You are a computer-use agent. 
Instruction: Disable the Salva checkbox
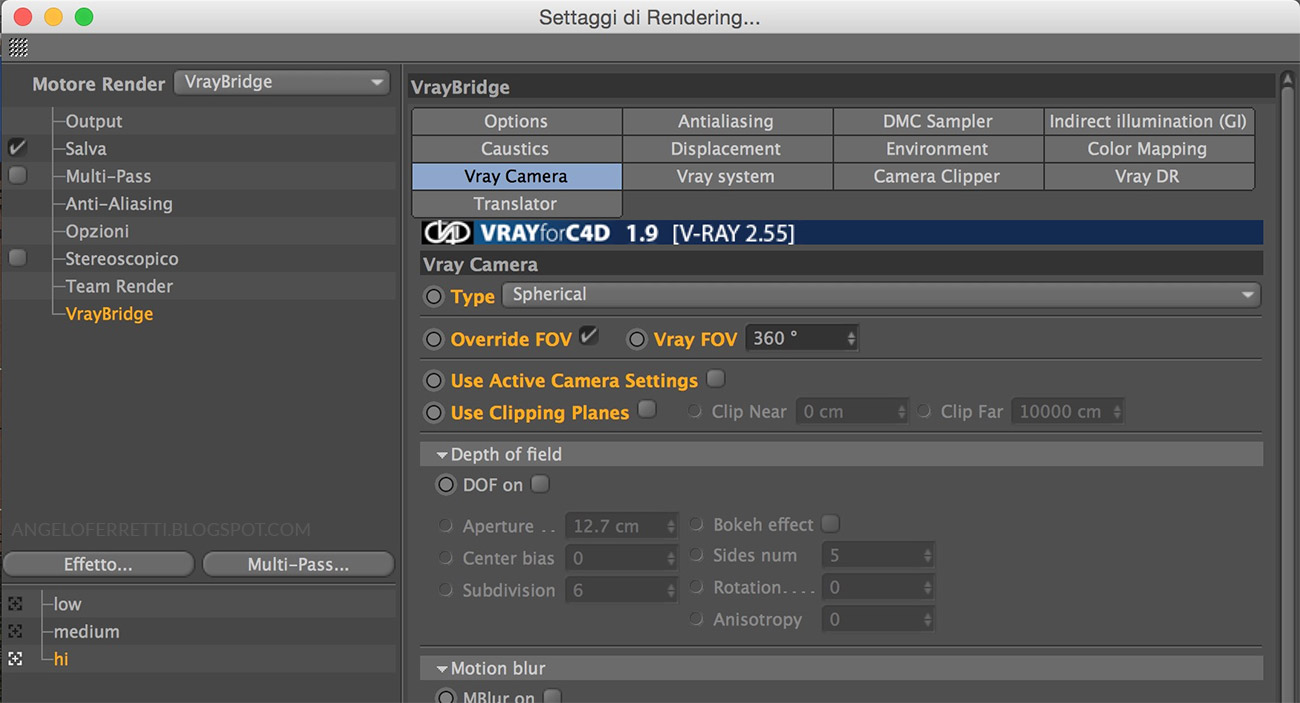17,148
